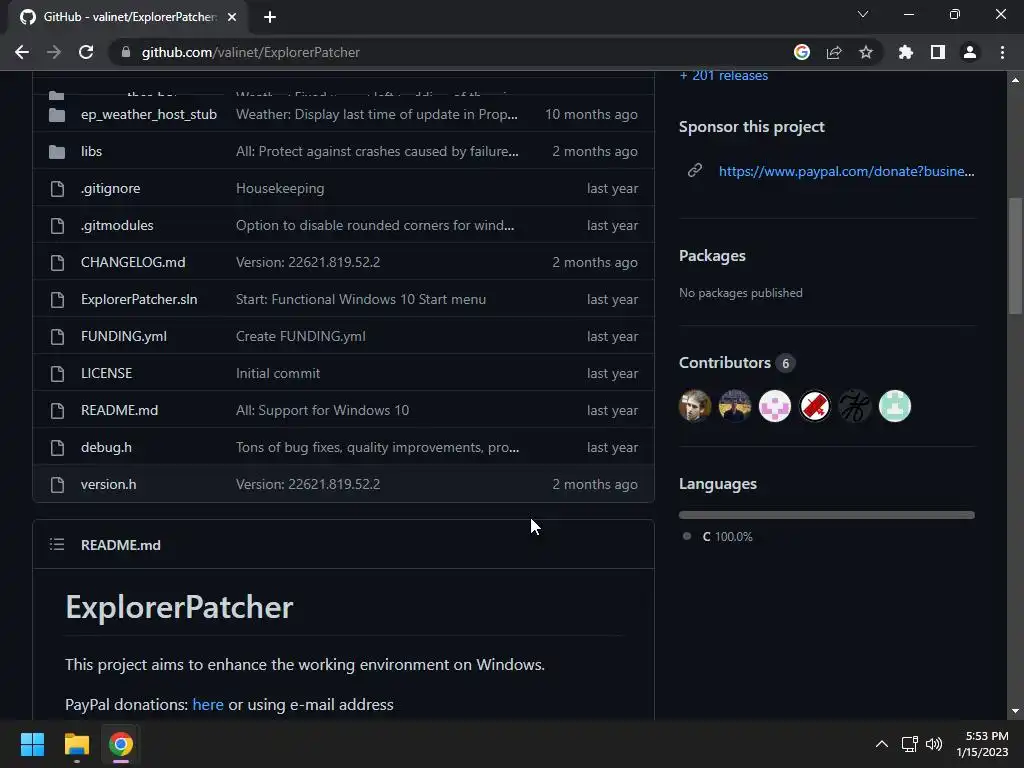Image resolution: width=1024 pixels, height=768 pixels.
Task: Open the 'Initial commit' message
Action: click(278, 374)
